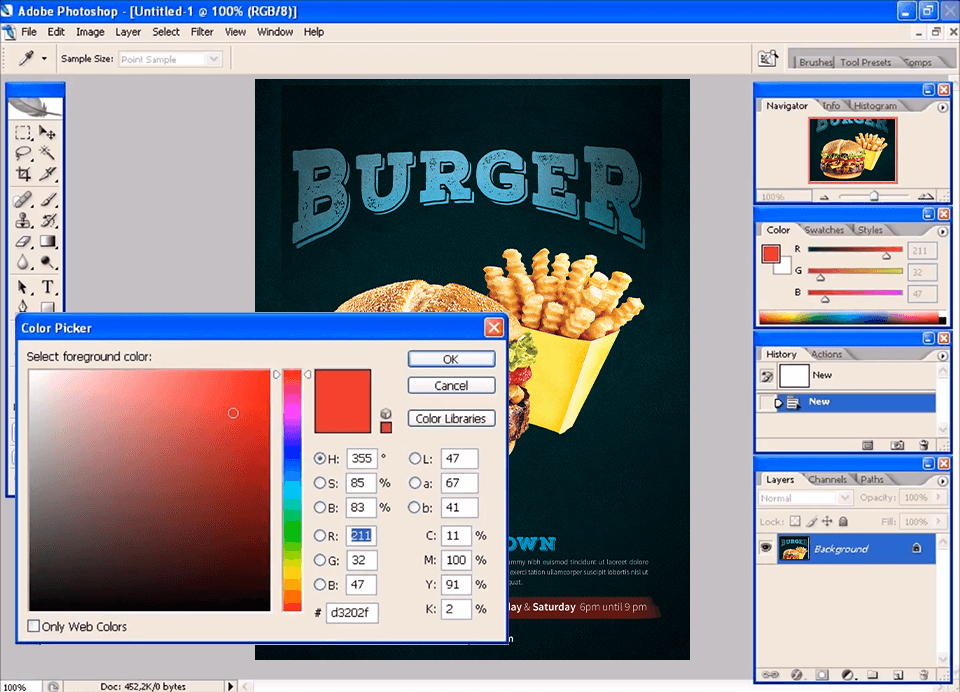Click the trash icon in Layers panel

924,675
